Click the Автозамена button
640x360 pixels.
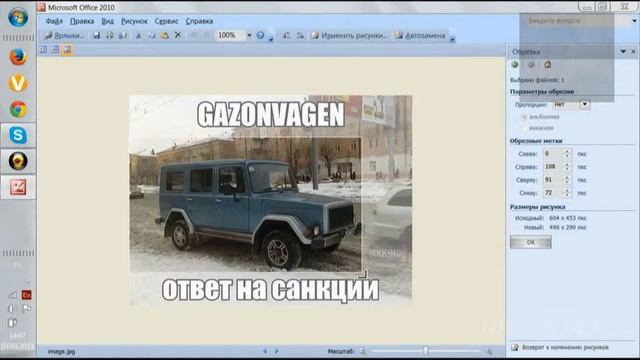click(x=420, y=36)
